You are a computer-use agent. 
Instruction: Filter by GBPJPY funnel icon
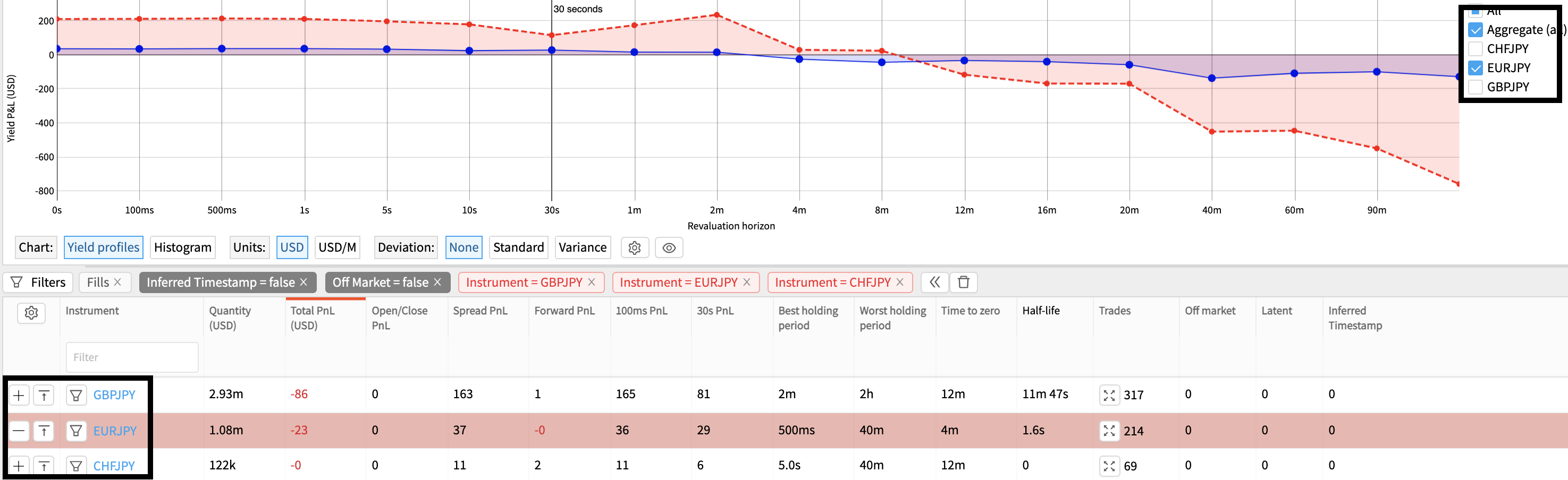pyautogui.click(x=76, y=396)
